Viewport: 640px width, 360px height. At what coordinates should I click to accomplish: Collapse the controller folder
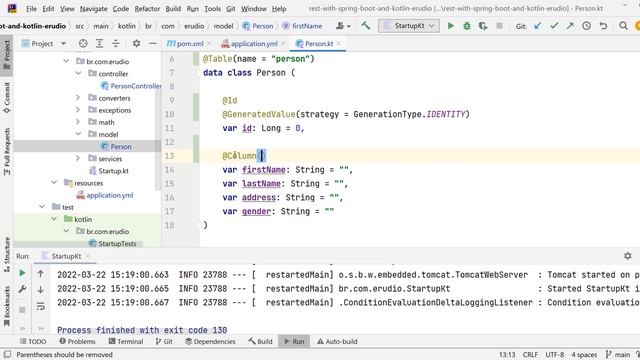coord(78,73)
